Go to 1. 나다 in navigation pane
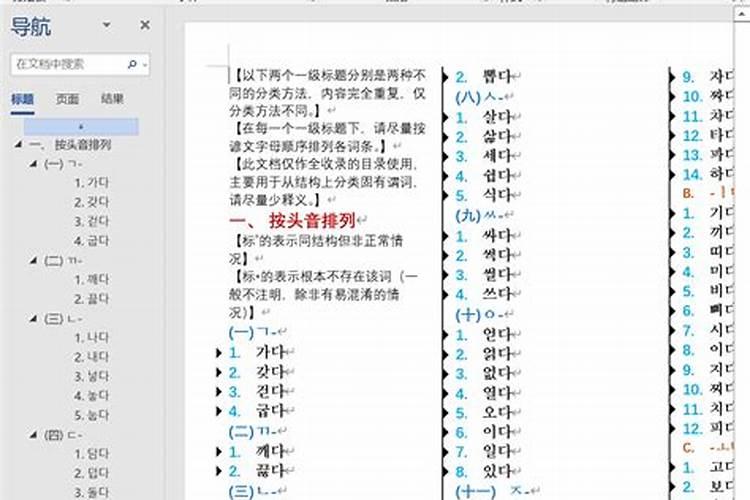 [x=91, y=338]
